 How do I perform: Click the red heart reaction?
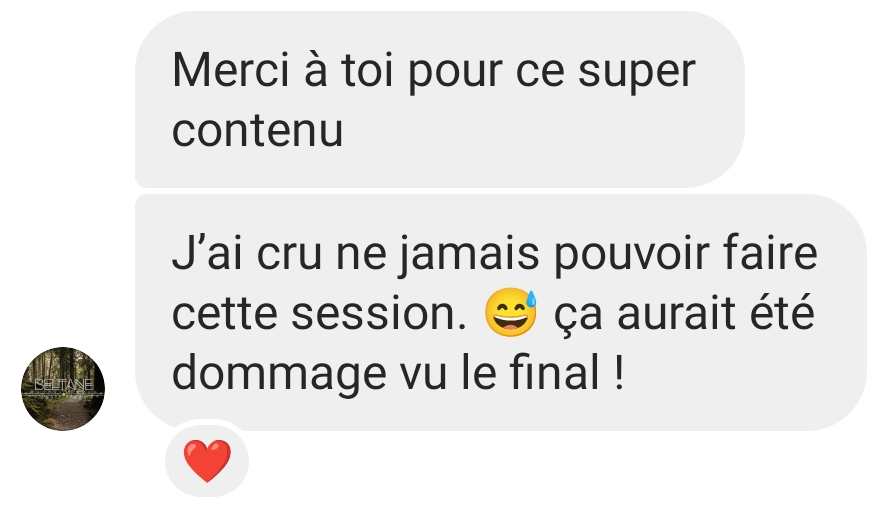click(207, 460)
